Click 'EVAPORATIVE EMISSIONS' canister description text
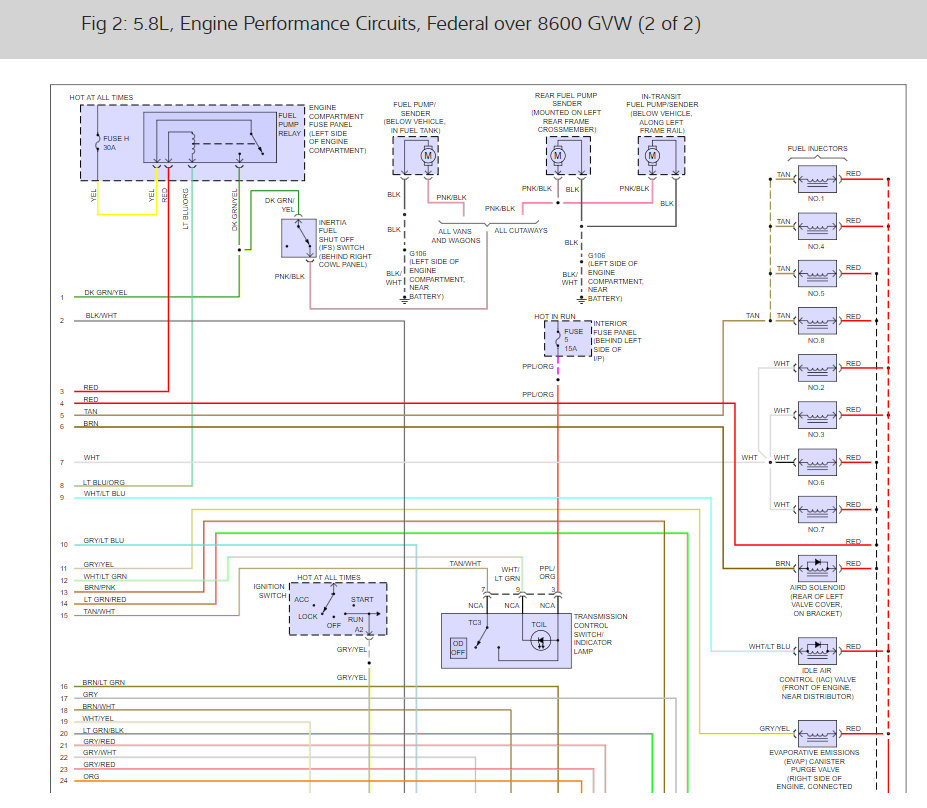 pyautogui.click(x=814, y=770)
